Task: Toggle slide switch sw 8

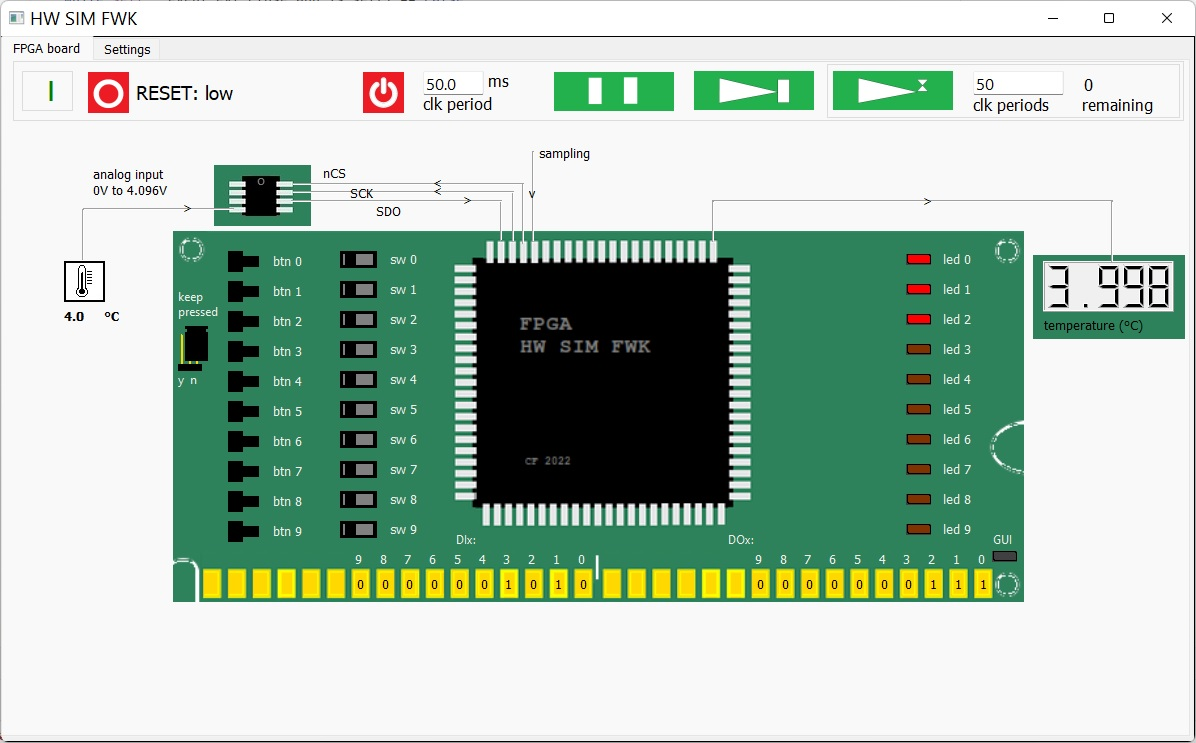Action: [358, 500]
